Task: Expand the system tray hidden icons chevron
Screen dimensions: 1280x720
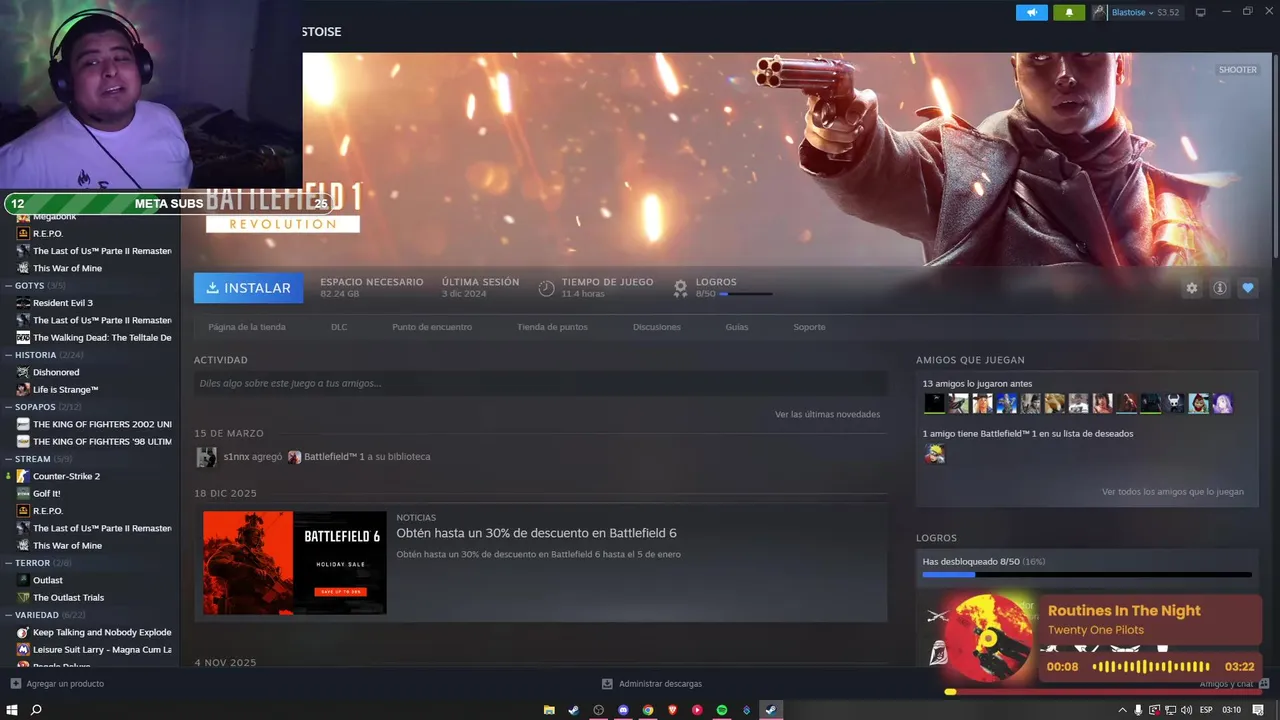Action: 1122,710
